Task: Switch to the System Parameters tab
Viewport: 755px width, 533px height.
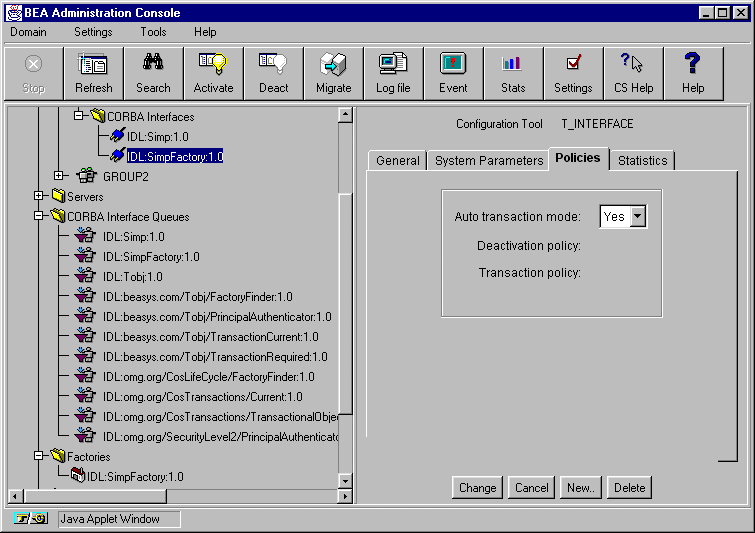Action: coord(489,160)
